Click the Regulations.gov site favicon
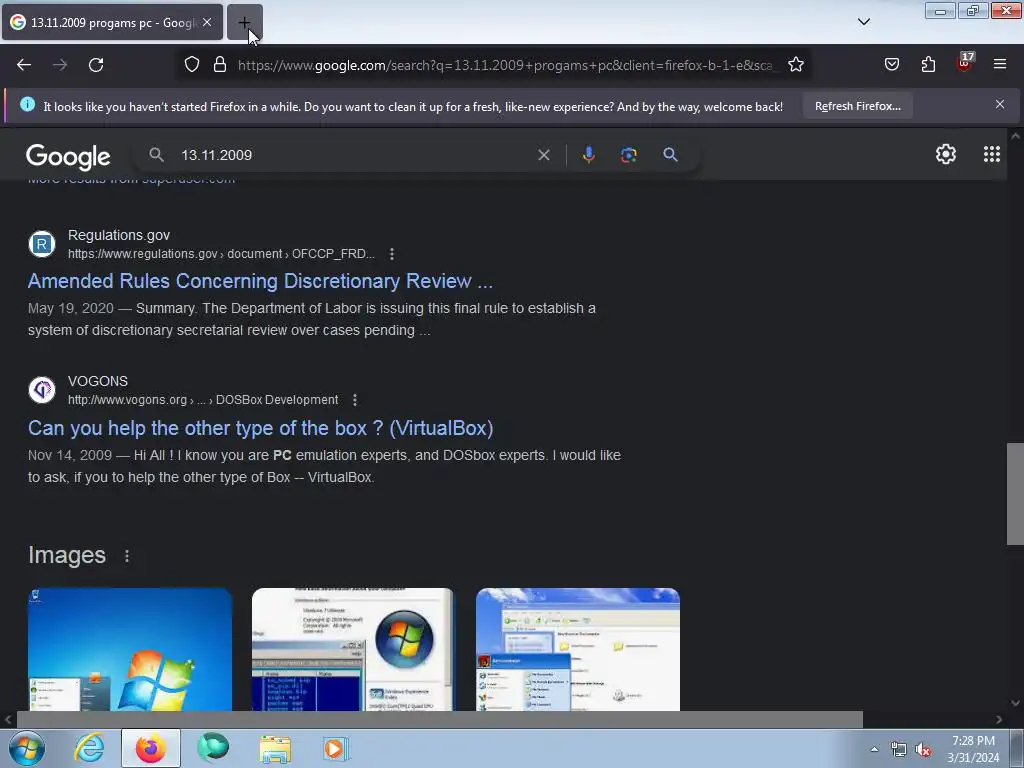The height and width of the screenshot is (768, 1024). pyautogui.click(x=42, y=244)
